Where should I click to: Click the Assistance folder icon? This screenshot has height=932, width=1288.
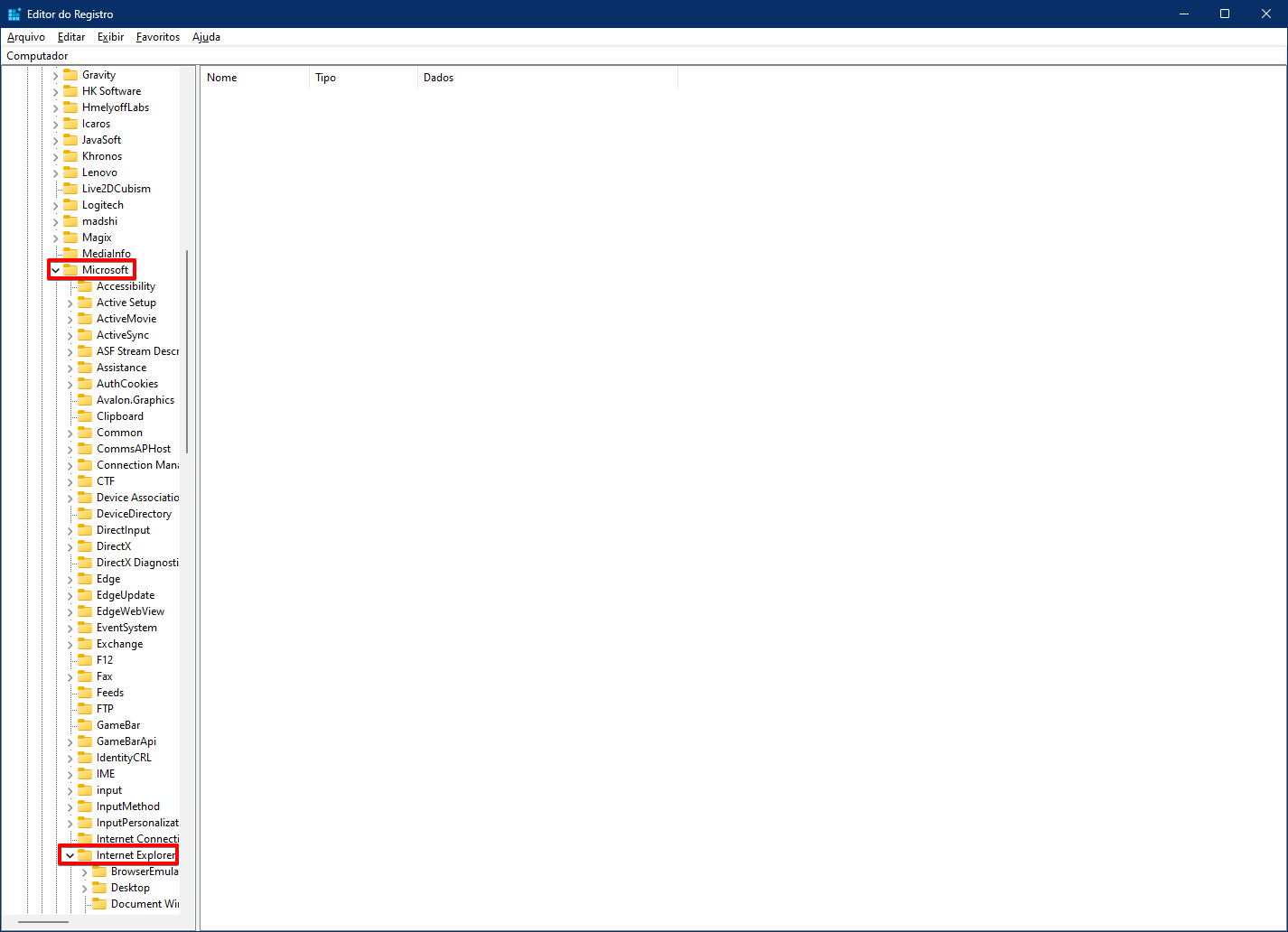(85, 368)
